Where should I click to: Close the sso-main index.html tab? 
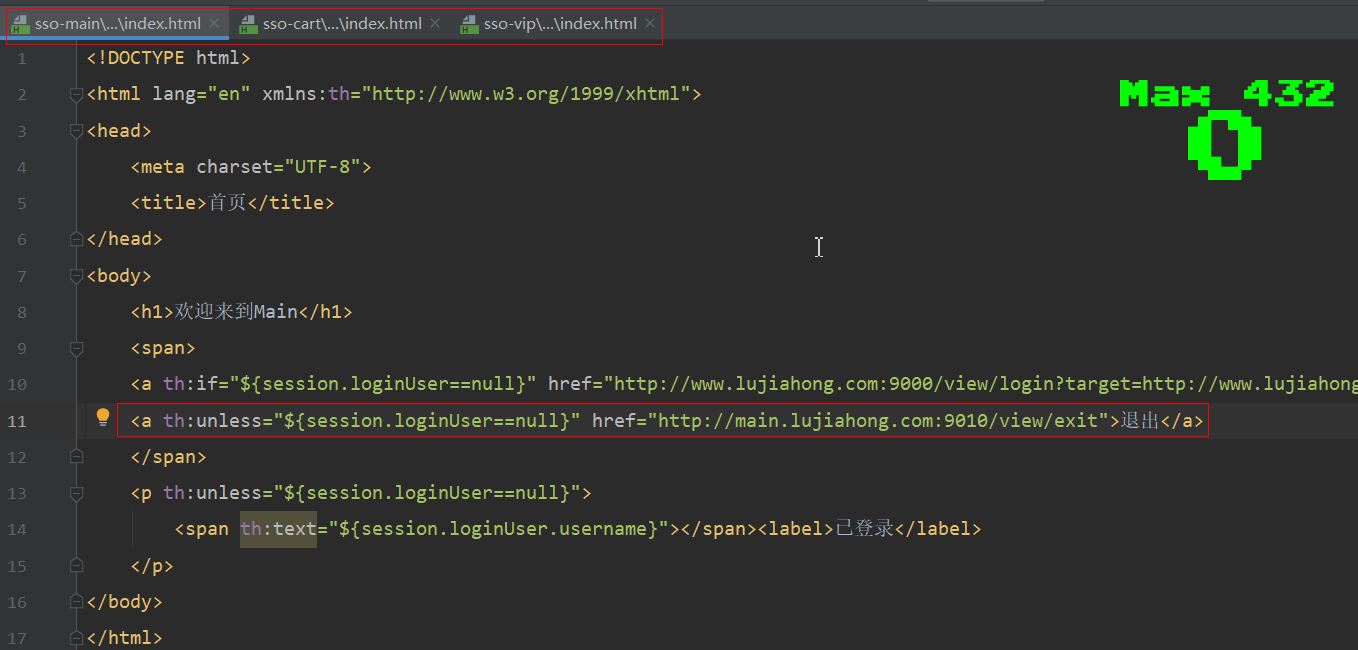pos(214,23)
